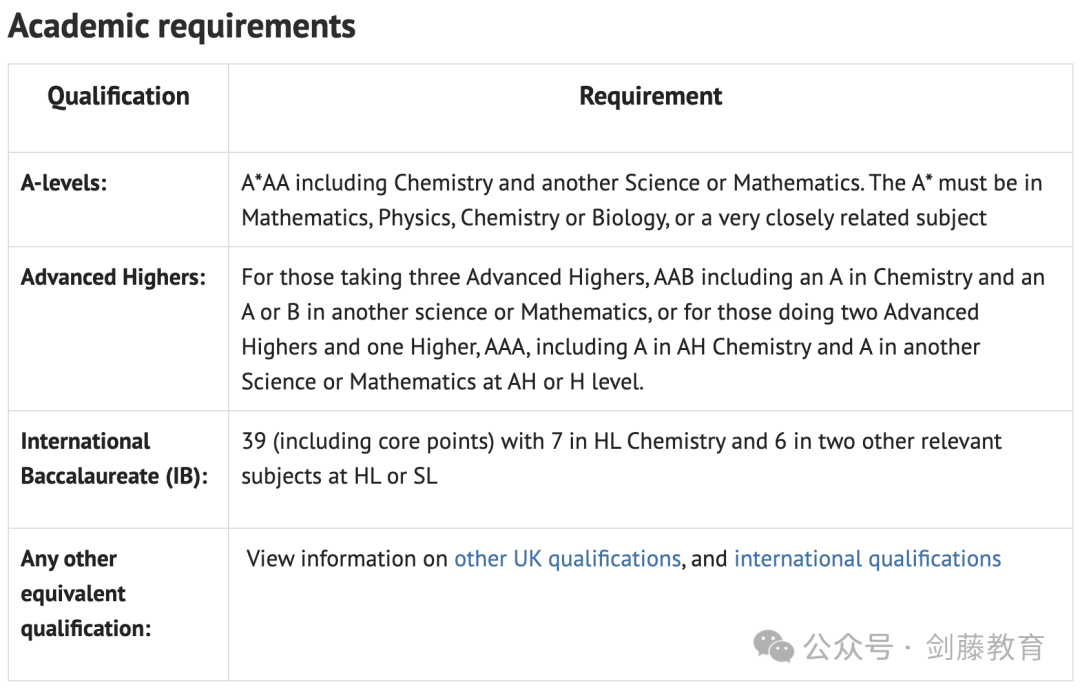Image resolution: width=1080 pixels, height=691 pixels.
Task: Click the Advanced Highers AAB requirement paragraph
Action: coord(643,329)
